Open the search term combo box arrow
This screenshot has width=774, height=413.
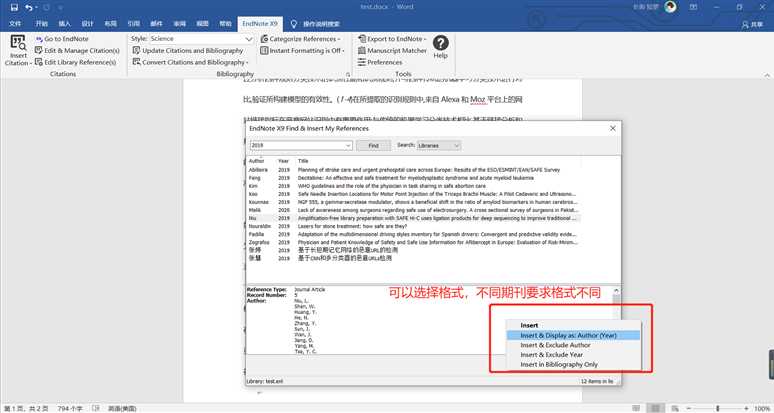(348, 146)
